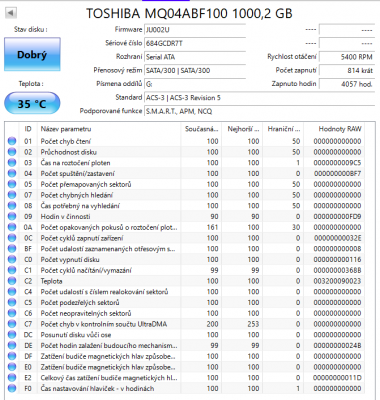The width and height of the screenshot is (380, 400).
Task: Select the drive title TOSHIBA MQ04ABF100 1000,2 GB
Action: click(189, 13)
